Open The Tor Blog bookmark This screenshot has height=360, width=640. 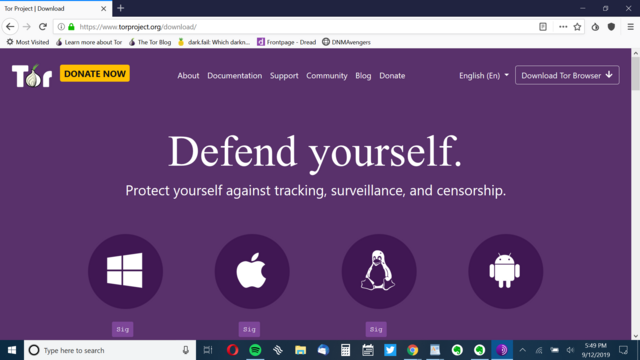pyautogui.click(x=150, y=42)
